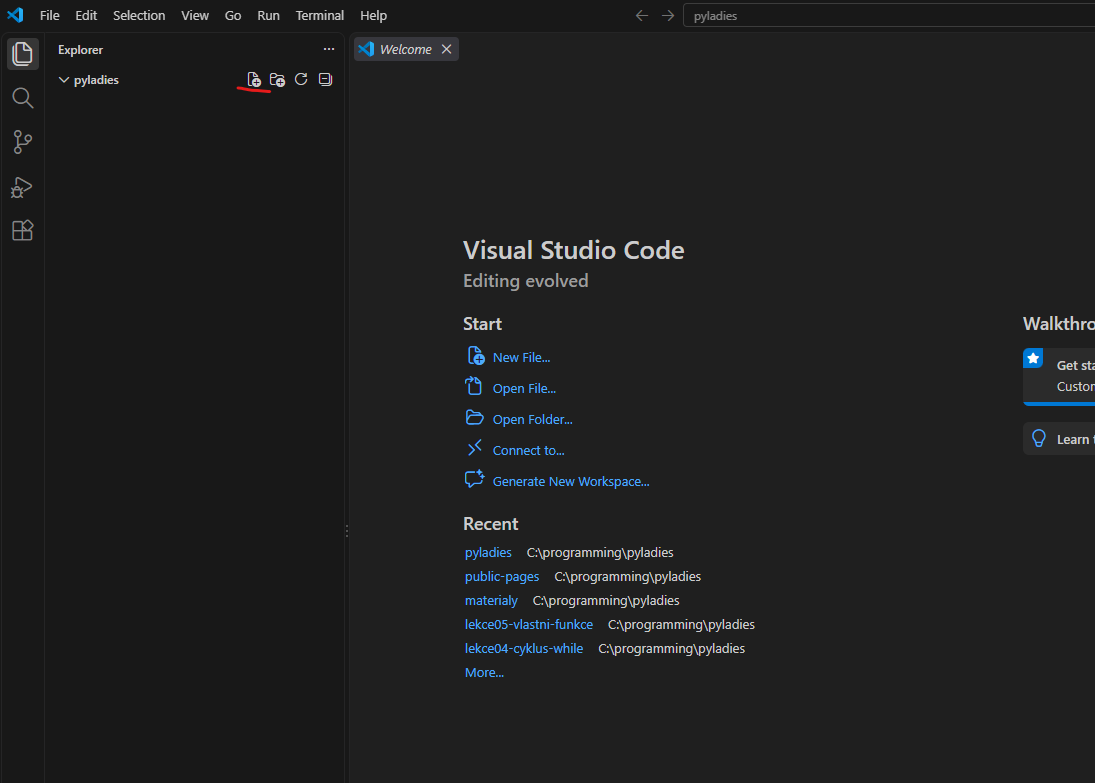Click the Editing evolved subtitle
Image resolution: width=1095 pixels, height=783 pixels.
coord(525,281)
